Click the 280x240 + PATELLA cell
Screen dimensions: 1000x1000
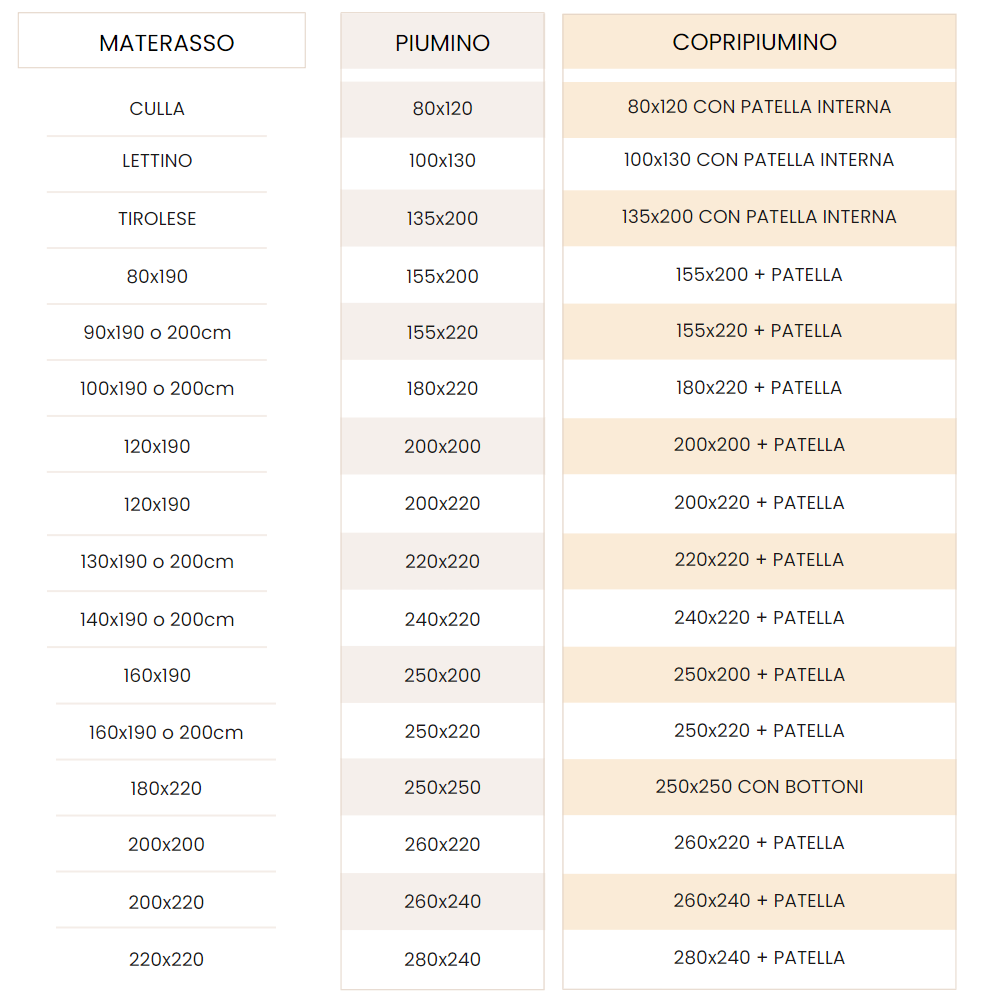coord(759,958)
